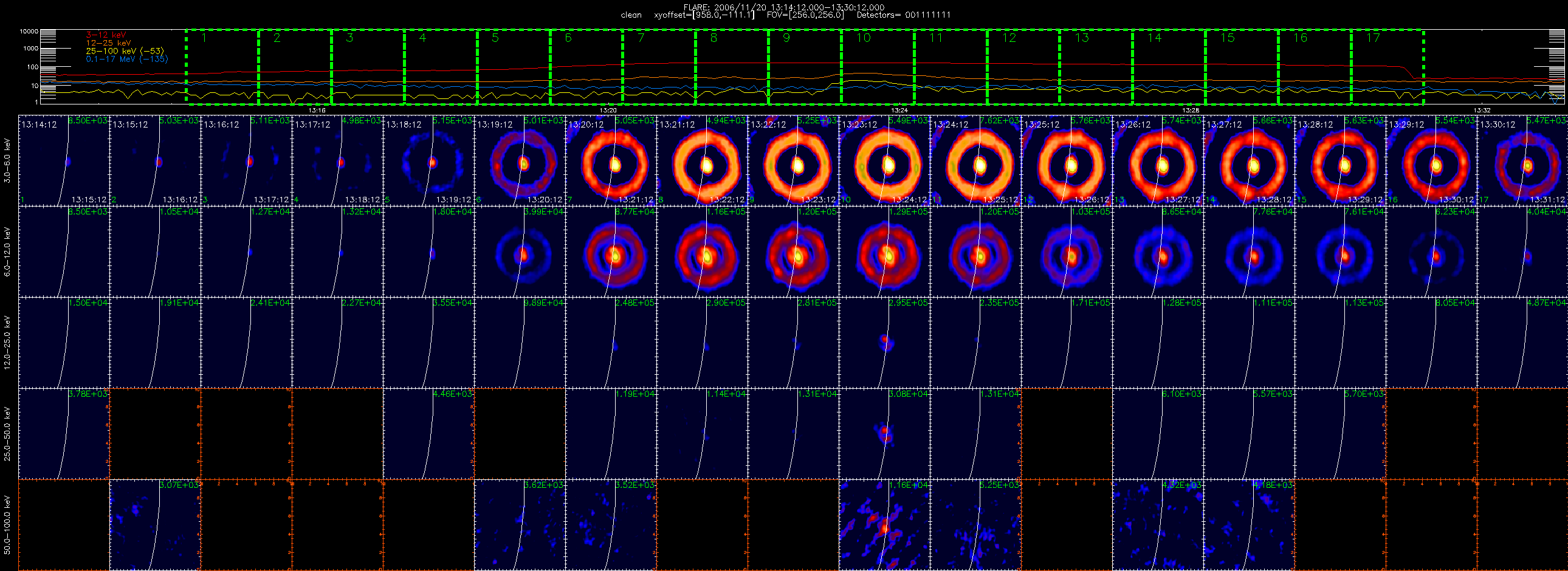
Task: Open the 25.0-50.0 keV image in the first column
Action: pyautogui.click(x=64, y=434)
